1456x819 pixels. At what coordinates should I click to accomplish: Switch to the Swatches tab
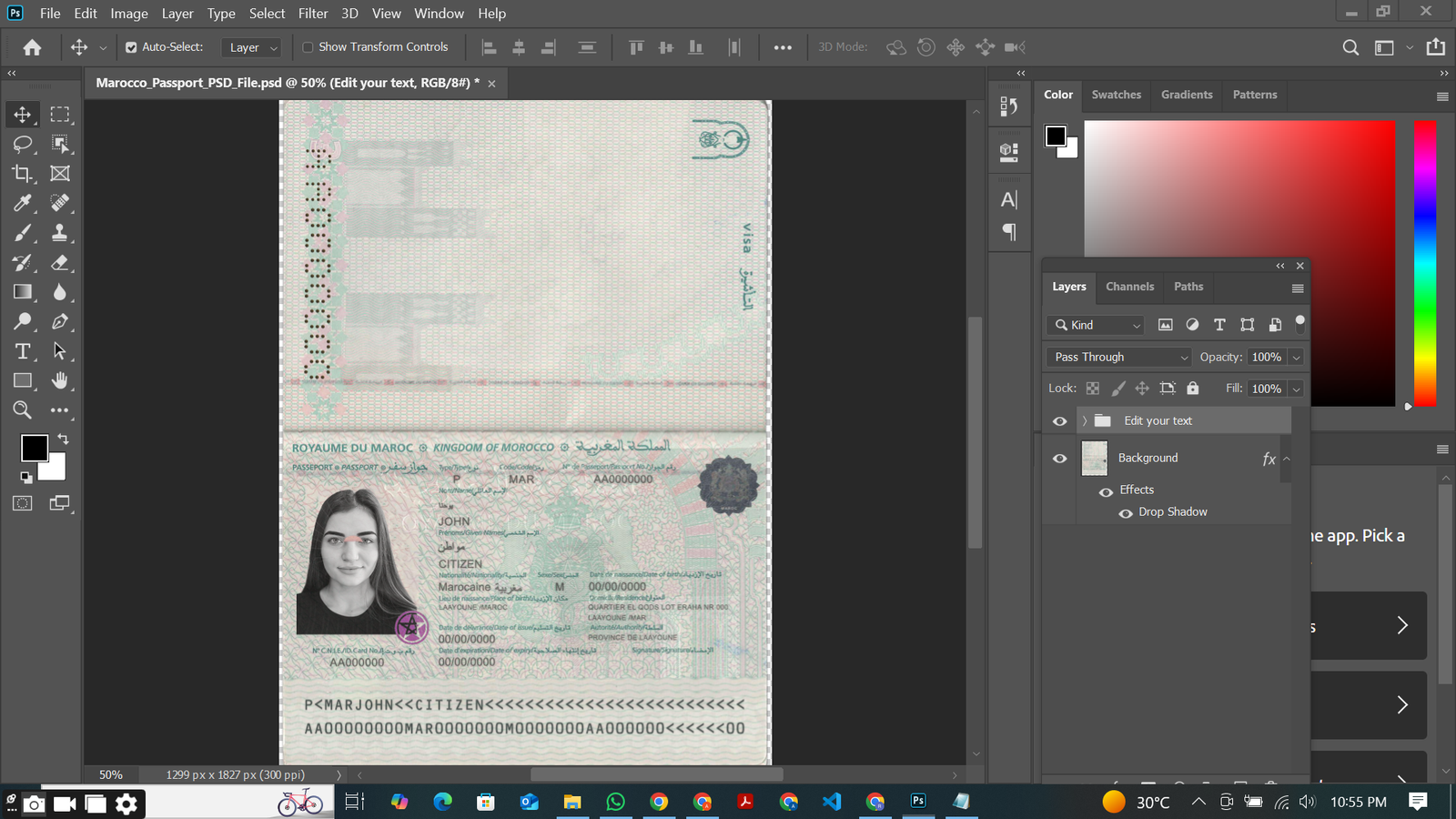[1117, 95]
